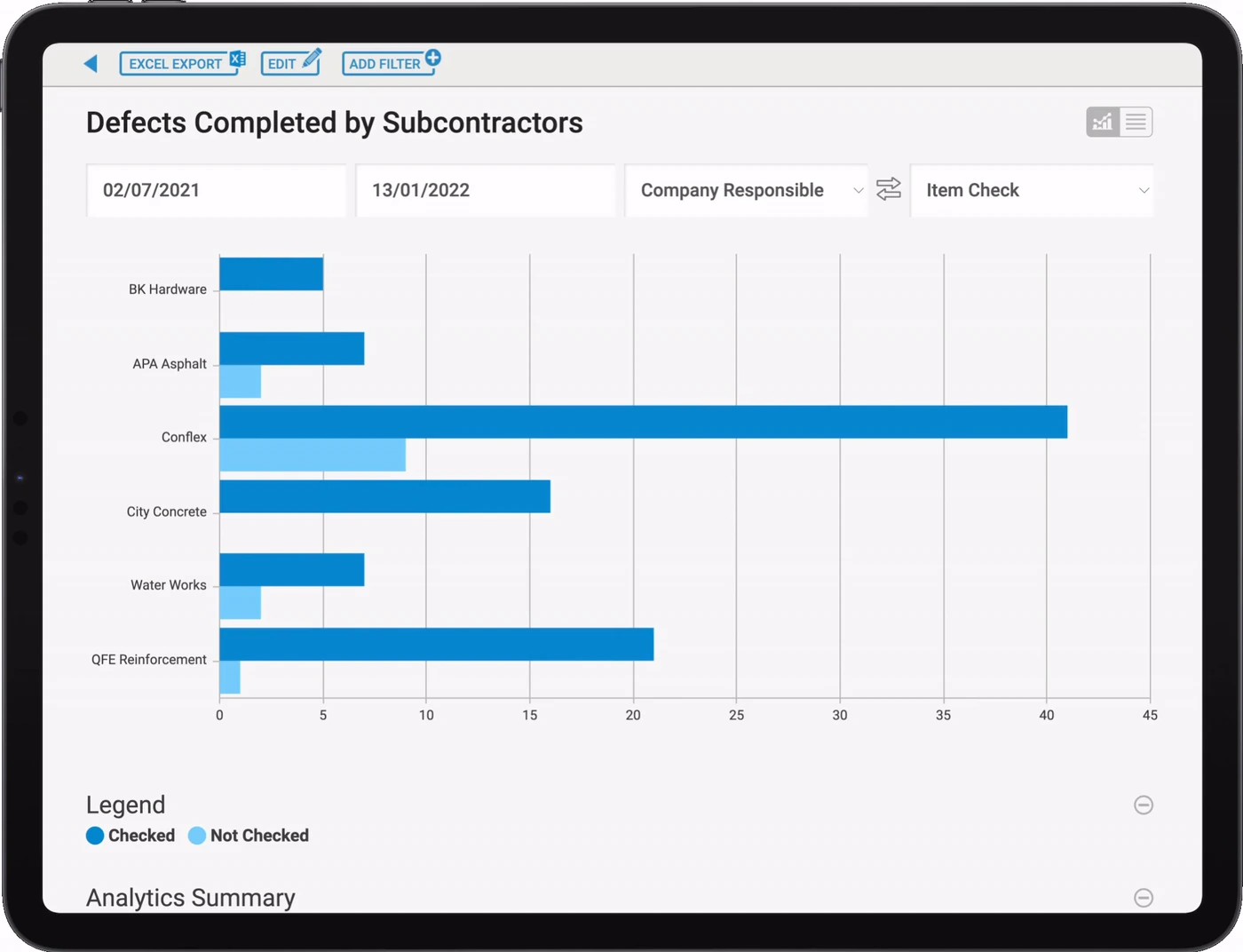Click the Excel icon on Excel Export
Image resolution: width=1243 pixels, height=952 pixels.
[x=237, y=59]
